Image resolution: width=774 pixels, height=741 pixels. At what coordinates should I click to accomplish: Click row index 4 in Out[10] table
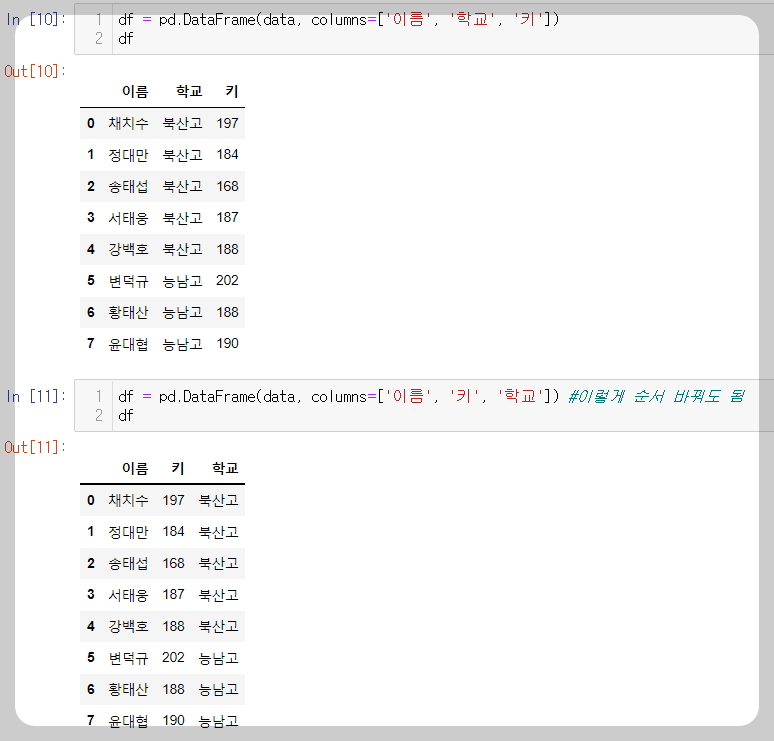91,249
